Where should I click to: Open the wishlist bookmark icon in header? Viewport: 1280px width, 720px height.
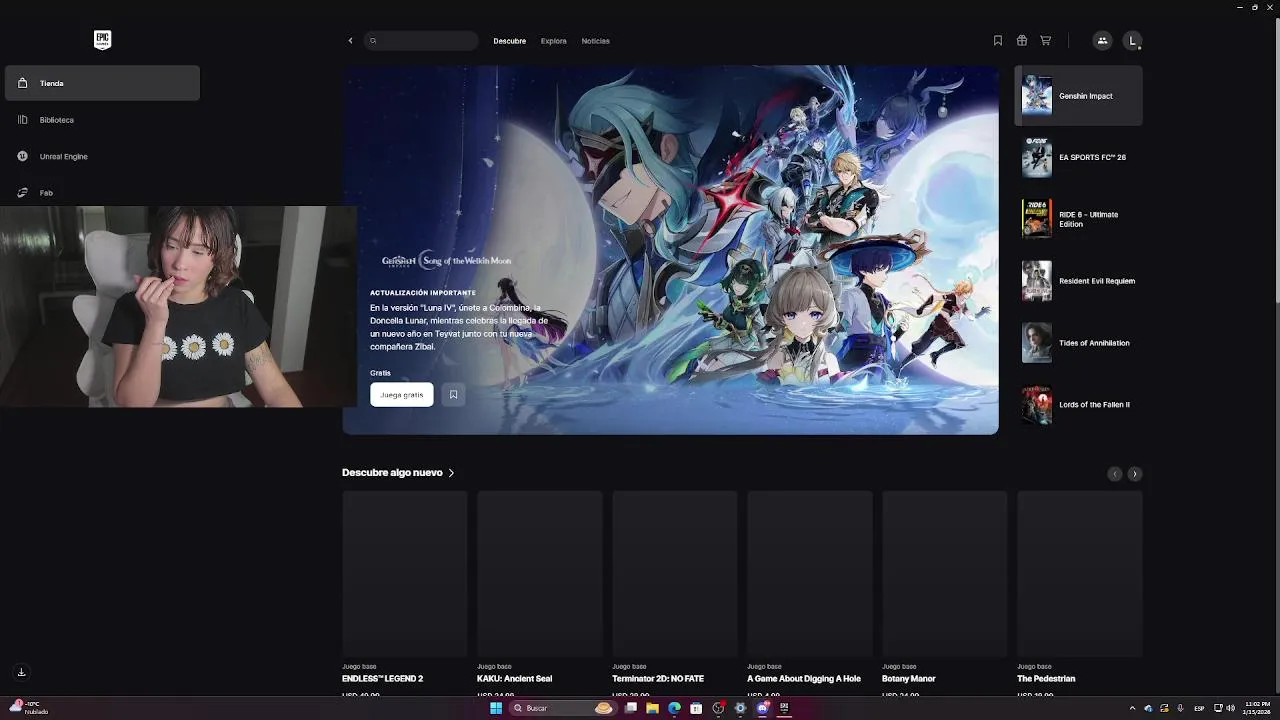click(x=997, y=41)
